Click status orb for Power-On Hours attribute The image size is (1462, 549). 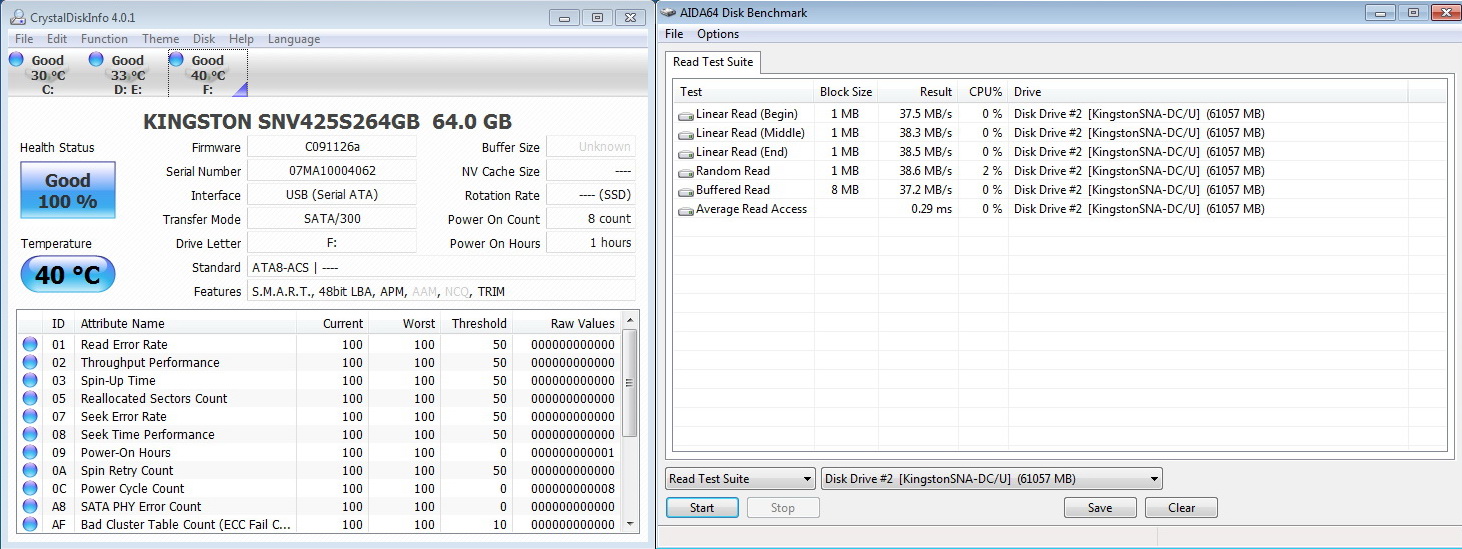(x=31, y=452)
